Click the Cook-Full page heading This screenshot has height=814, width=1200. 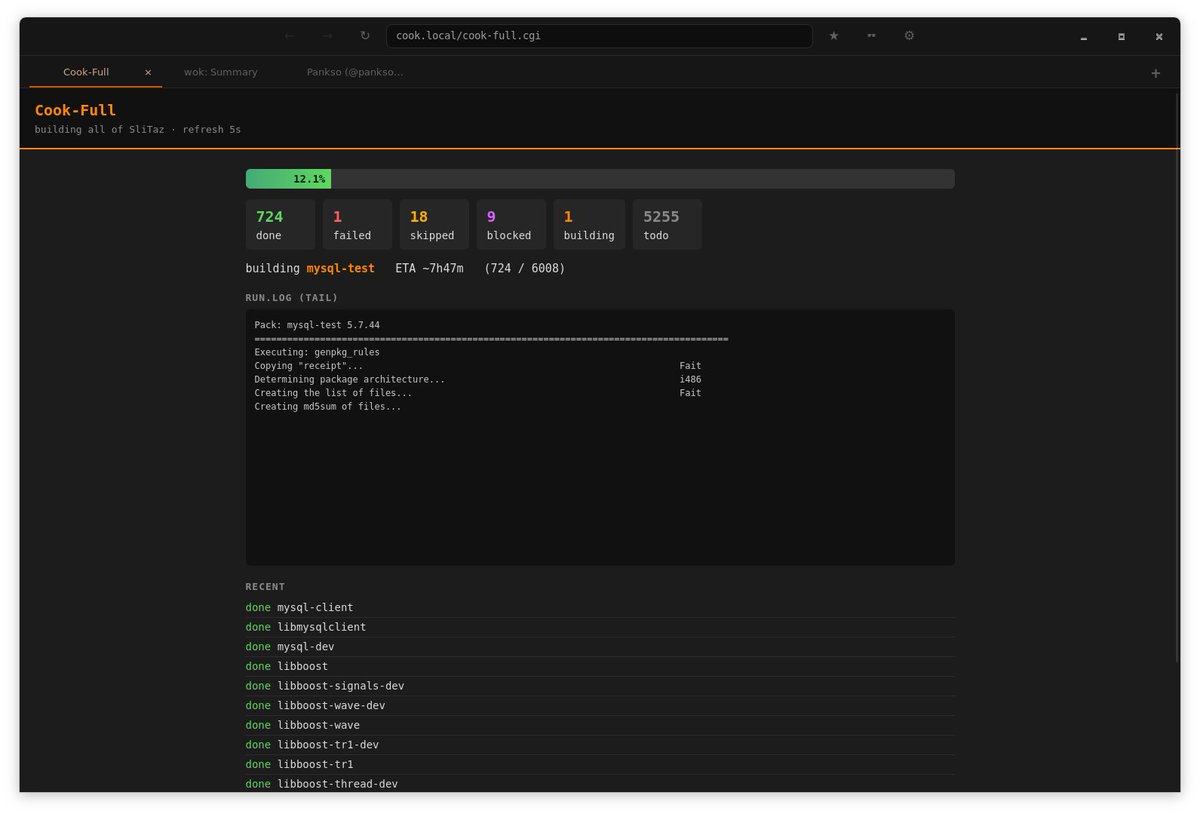[x=75, y=110]
